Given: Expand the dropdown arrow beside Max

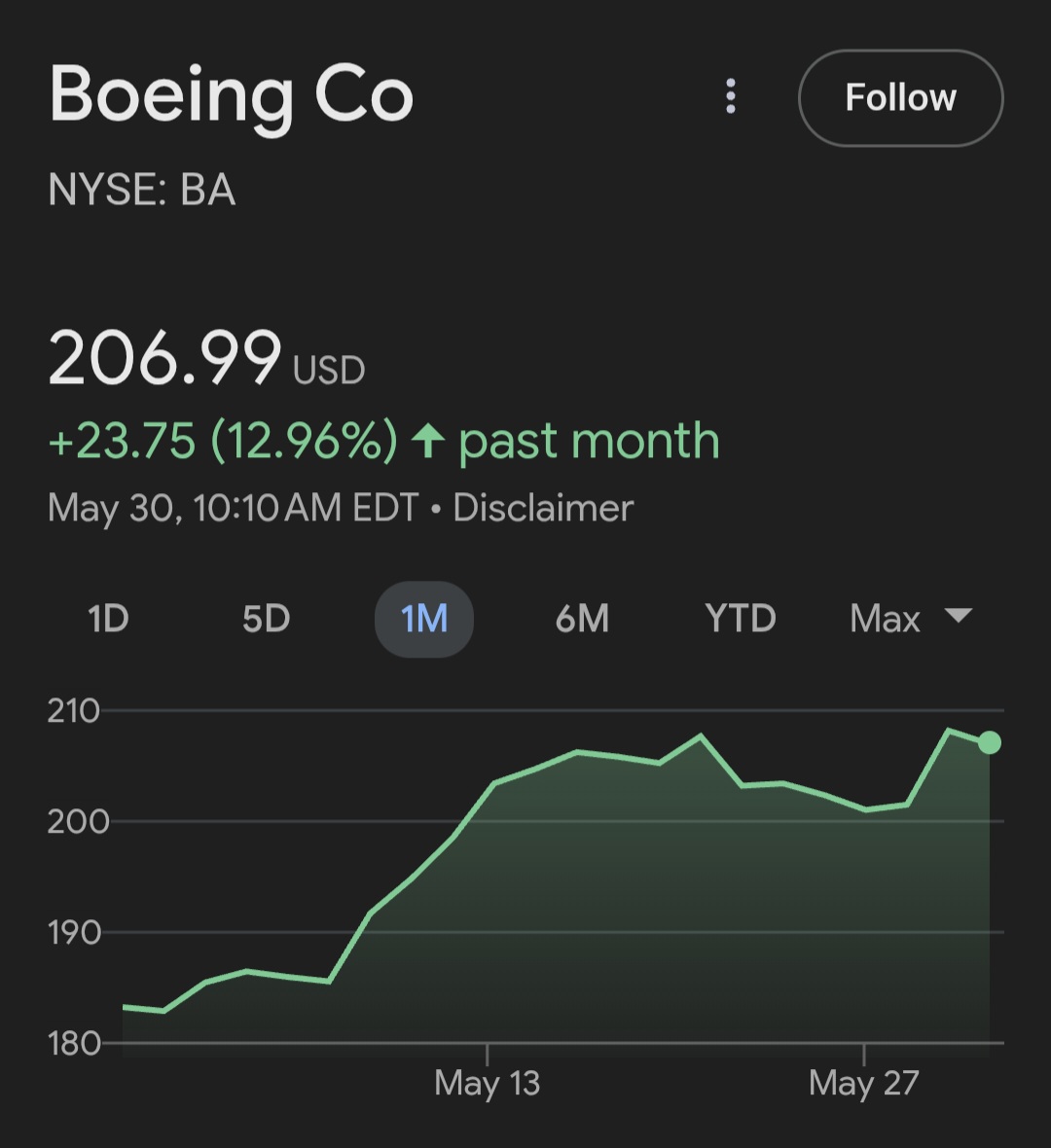Looking at the screenshot, I should click(x=959, y=616).
